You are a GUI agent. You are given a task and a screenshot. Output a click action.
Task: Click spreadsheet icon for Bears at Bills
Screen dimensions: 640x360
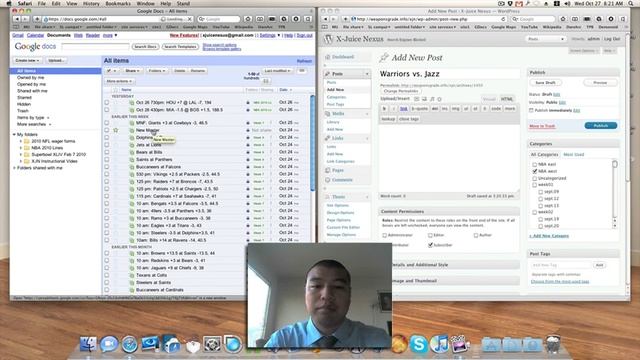(131, 152)
